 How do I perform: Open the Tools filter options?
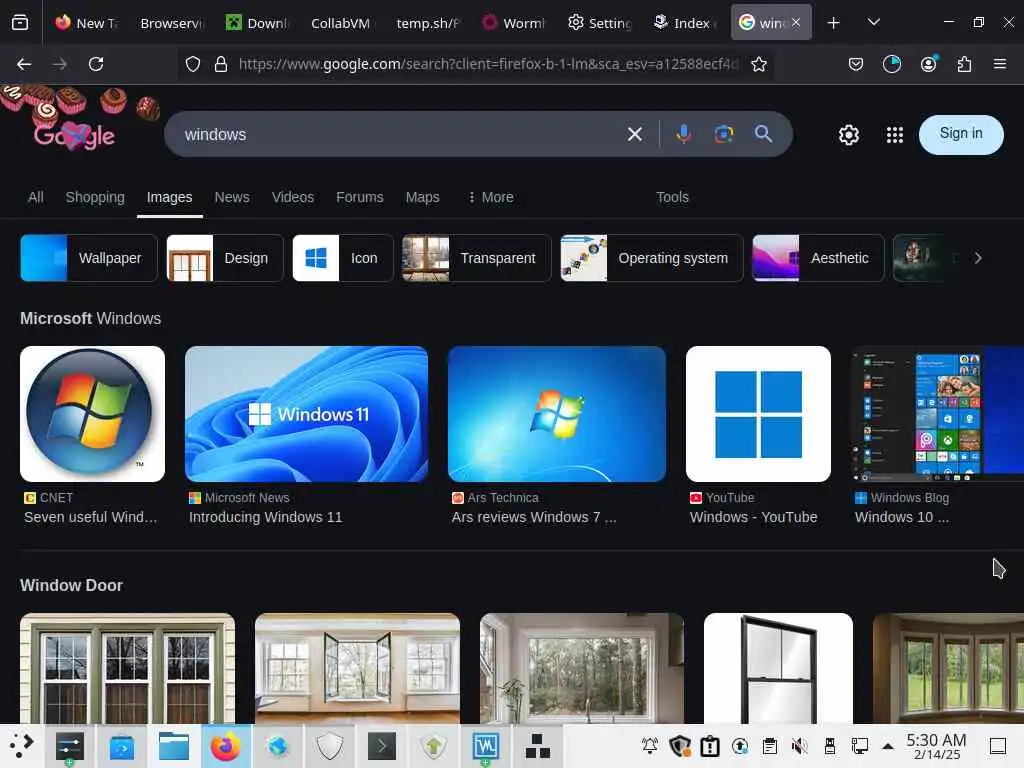pos(672,197)
